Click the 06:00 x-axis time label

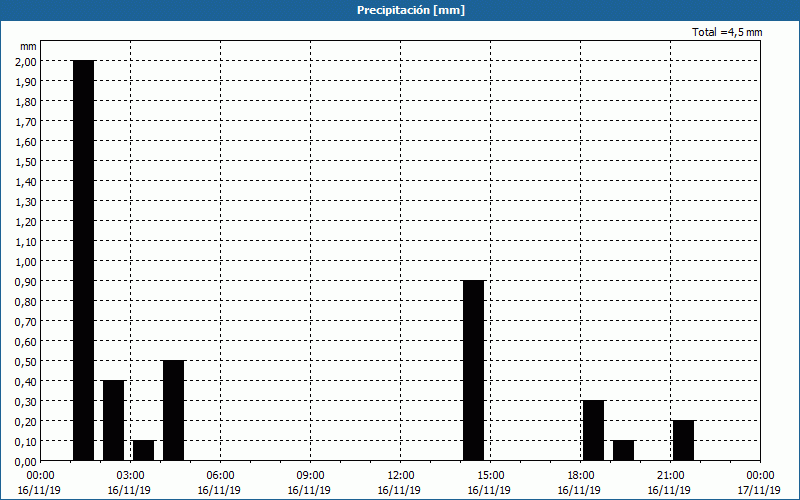pyautogui.click(x=220, y=476)
